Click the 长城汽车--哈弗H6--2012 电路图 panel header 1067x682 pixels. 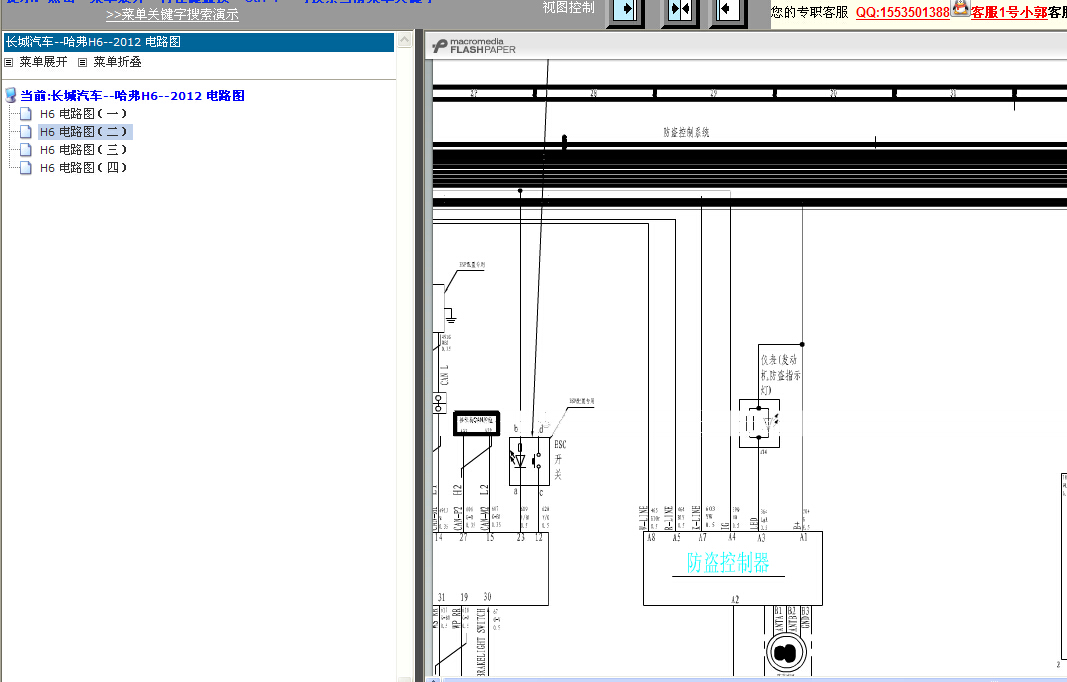199,42
